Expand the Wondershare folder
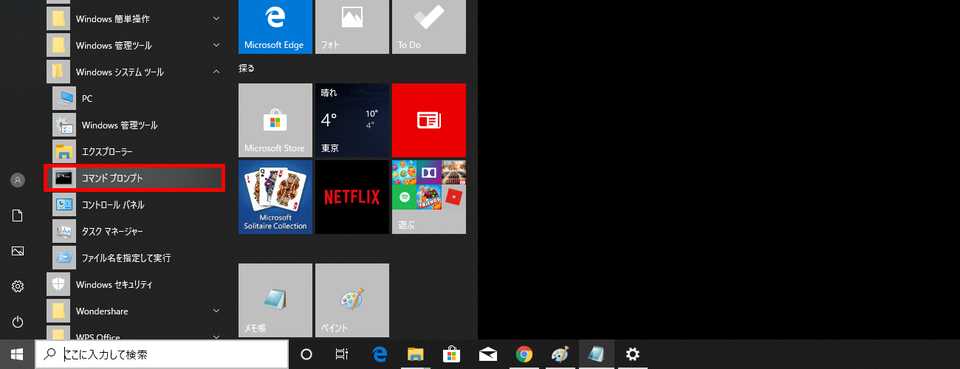 [135, 311]
